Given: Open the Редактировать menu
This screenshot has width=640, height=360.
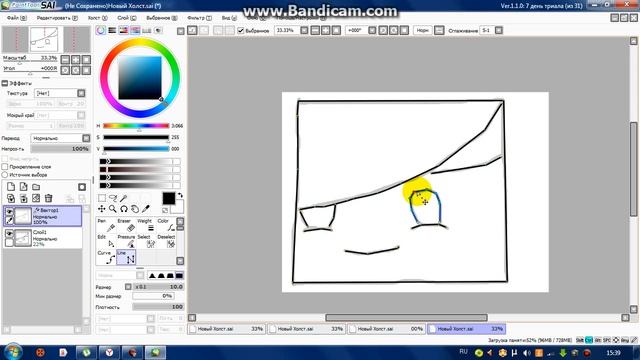Looking at the screenshot, I should [x=57, y=18].
